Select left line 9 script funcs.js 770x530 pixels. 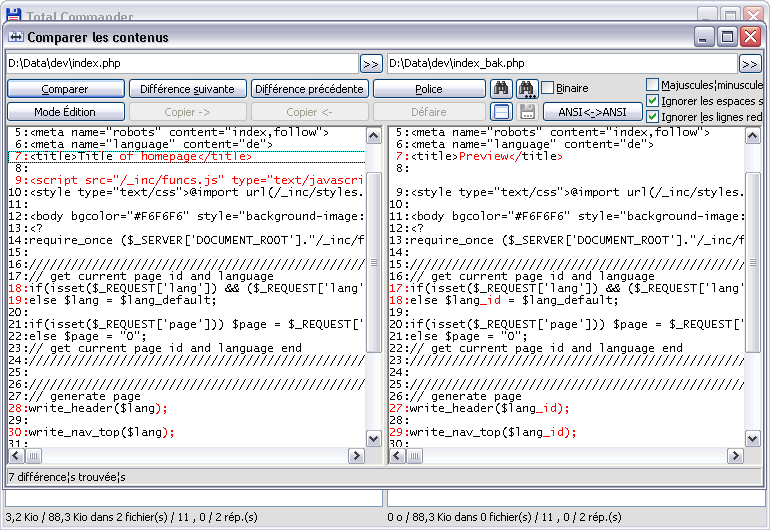[x=187, y=180]
